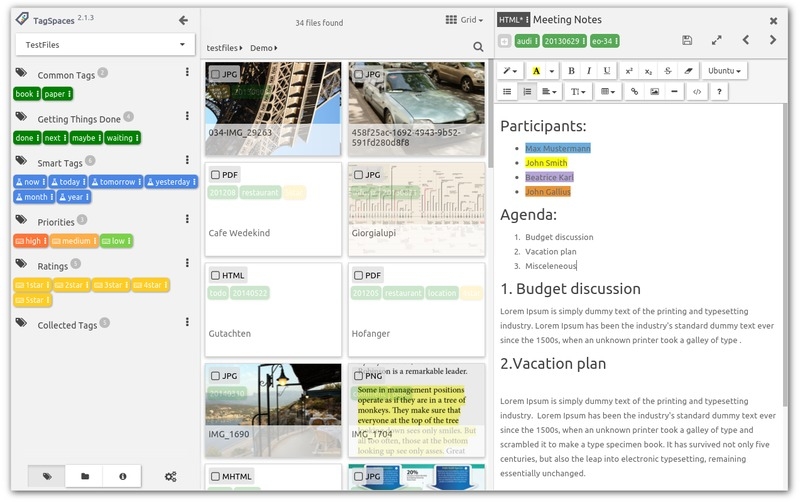Click the yellow highlight color button

pyautogui.click(x=536, y=71)
